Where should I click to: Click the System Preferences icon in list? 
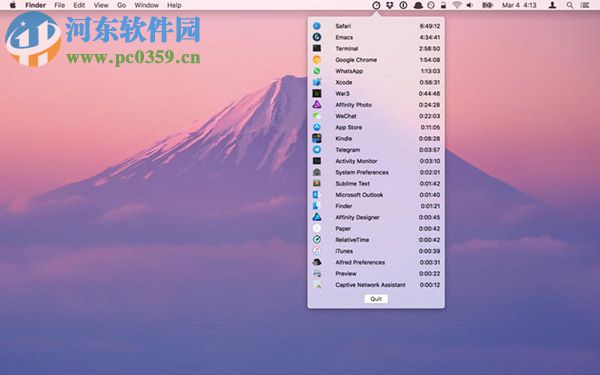(317, 172)
